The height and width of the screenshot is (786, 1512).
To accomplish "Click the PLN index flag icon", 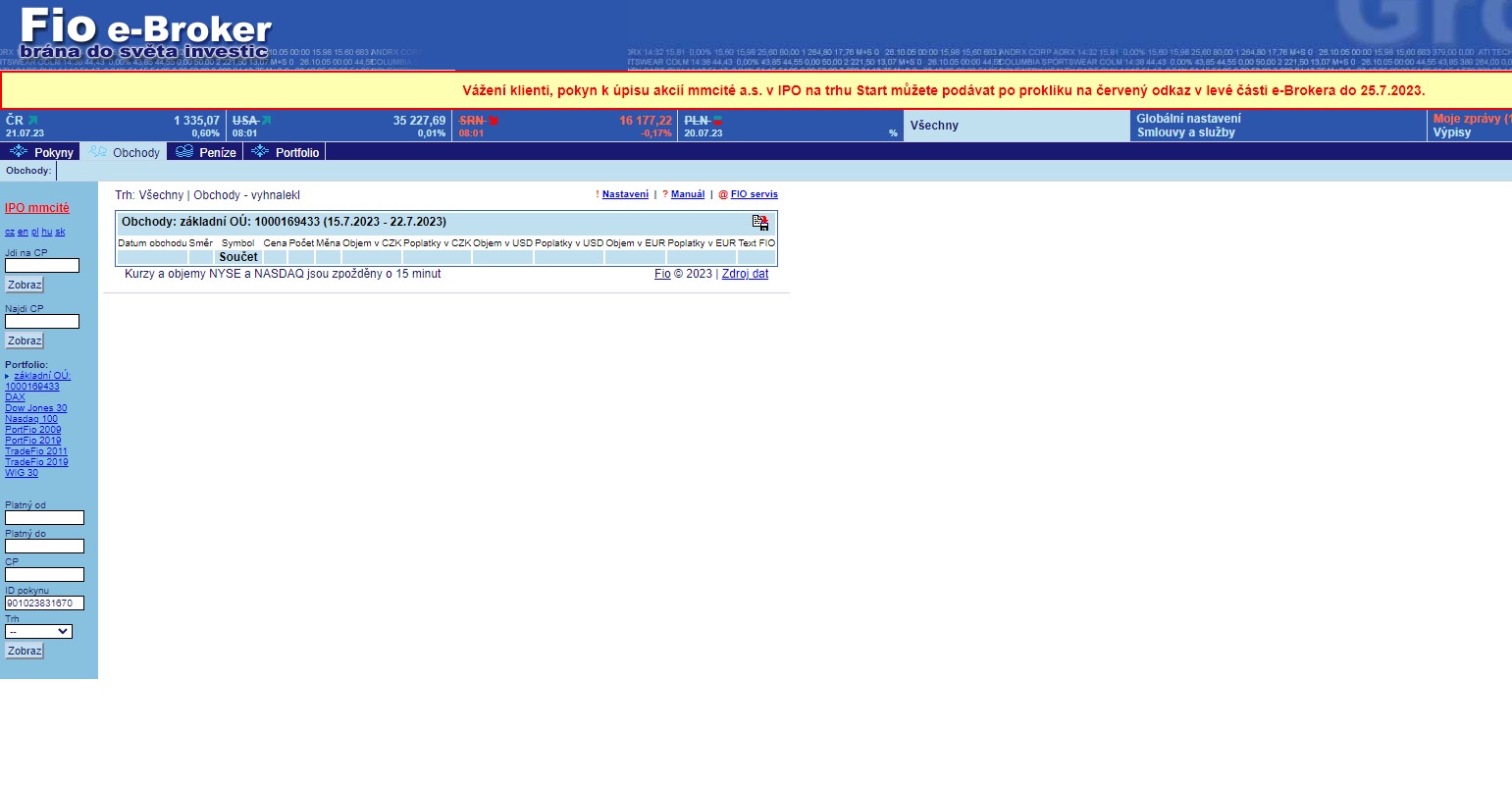I will click(x=717, y=121).
